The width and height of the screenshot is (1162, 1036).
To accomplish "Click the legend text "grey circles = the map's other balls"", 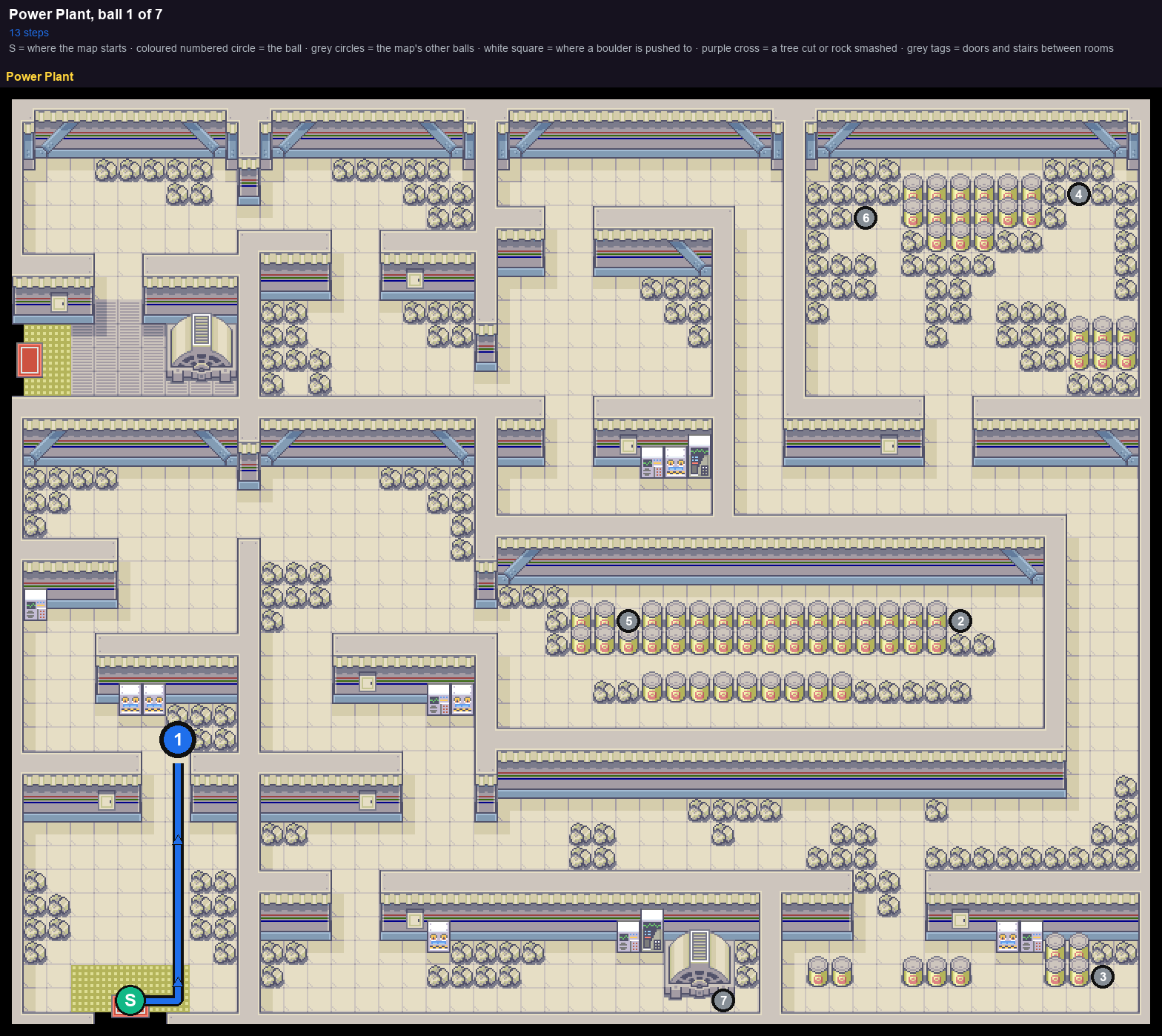I will tap(393, 48).
